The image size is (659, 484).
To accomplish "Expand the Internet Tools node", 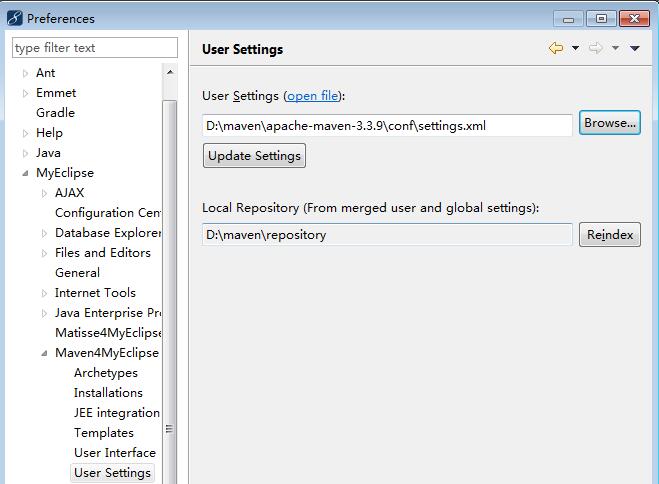I will pos(44,293).
